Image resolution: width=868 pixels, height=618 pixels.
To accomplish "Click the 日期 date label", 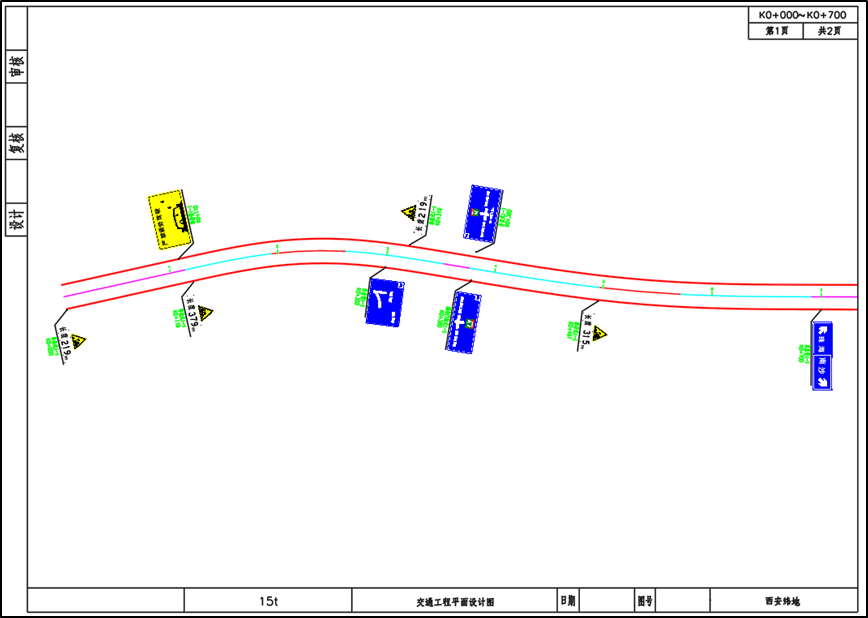I will tap(568, 601).
